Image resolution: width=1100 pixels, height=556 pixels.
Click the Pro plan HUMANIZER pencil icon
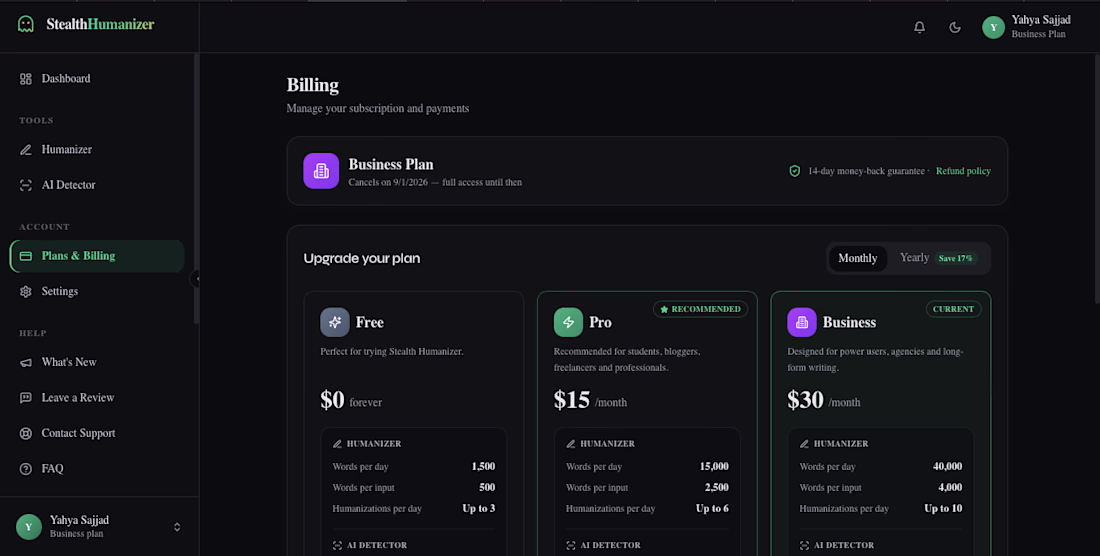571,444
